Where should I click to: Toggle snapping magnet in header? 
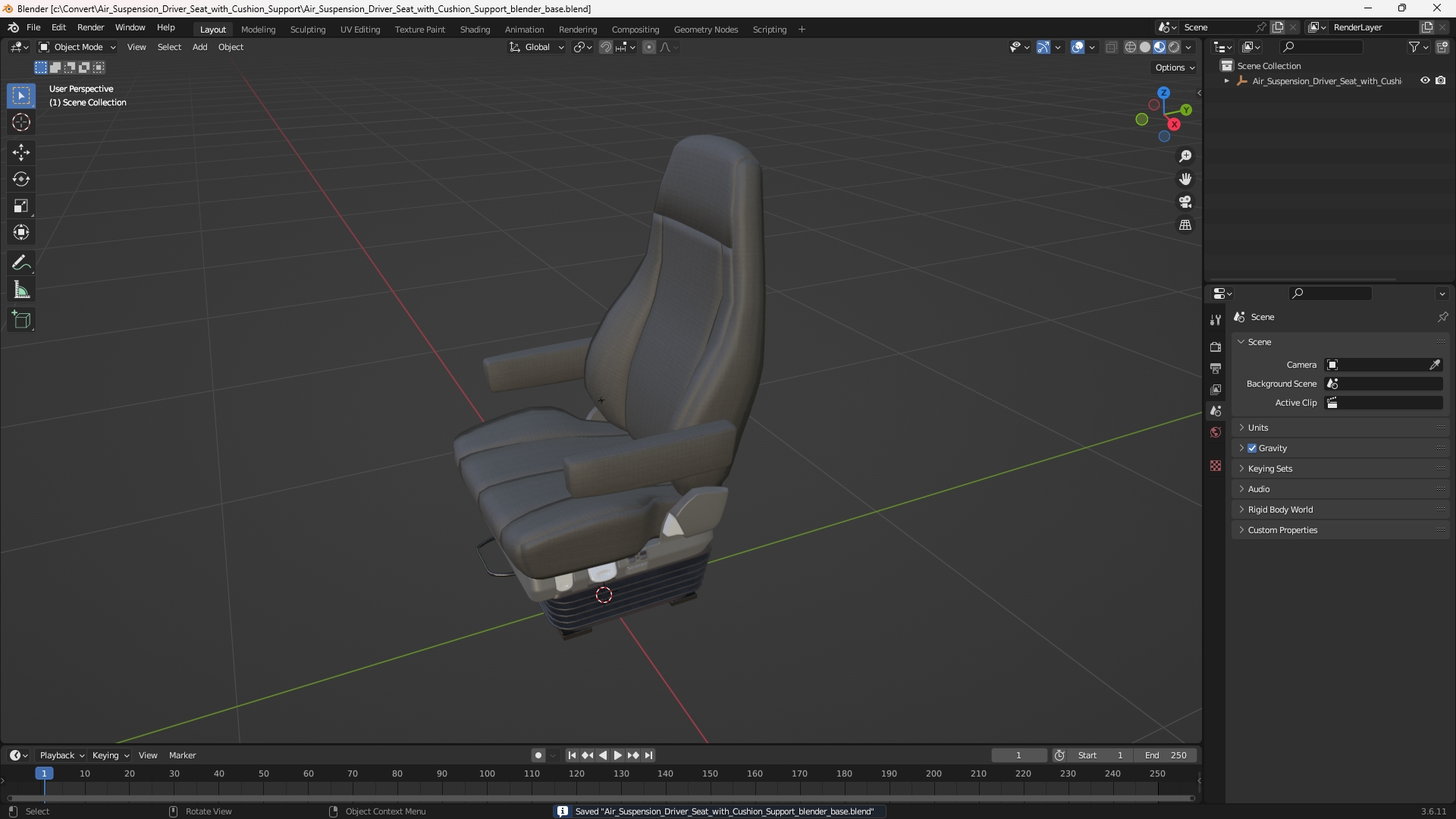(606, 47)
